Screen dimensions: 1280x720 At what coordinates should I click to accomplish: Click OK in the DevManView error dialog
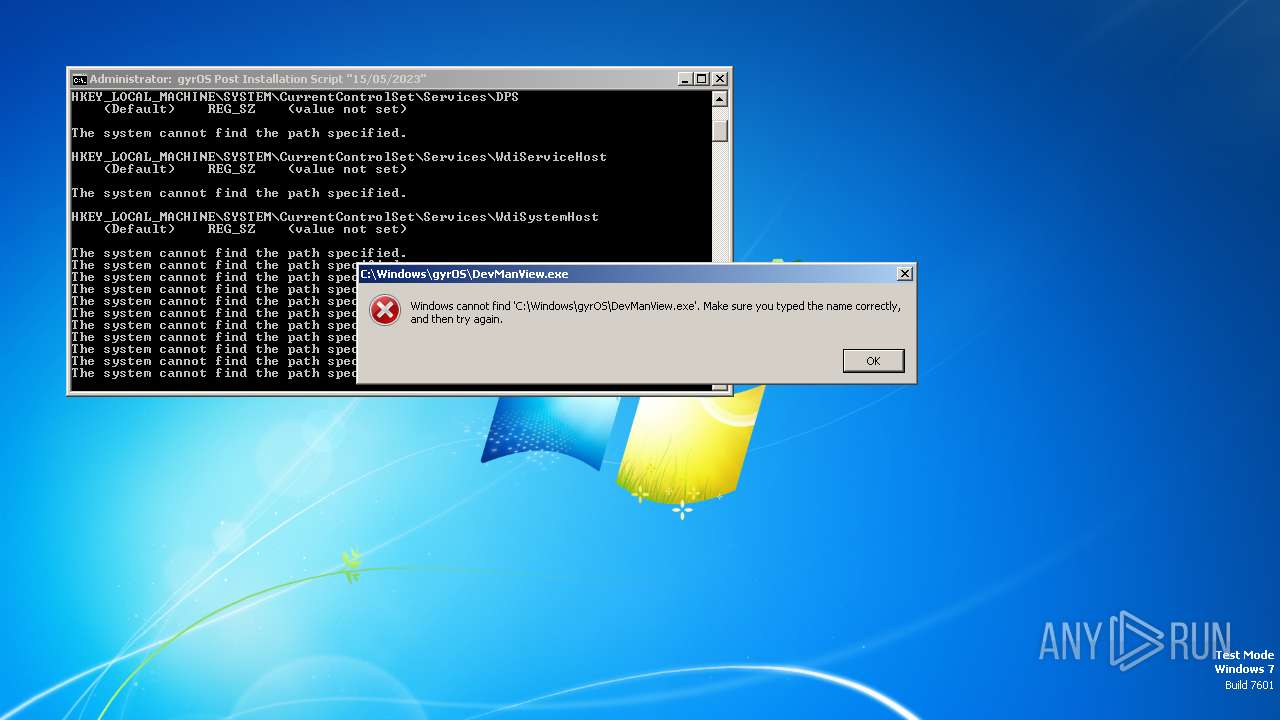coord(873,361)
